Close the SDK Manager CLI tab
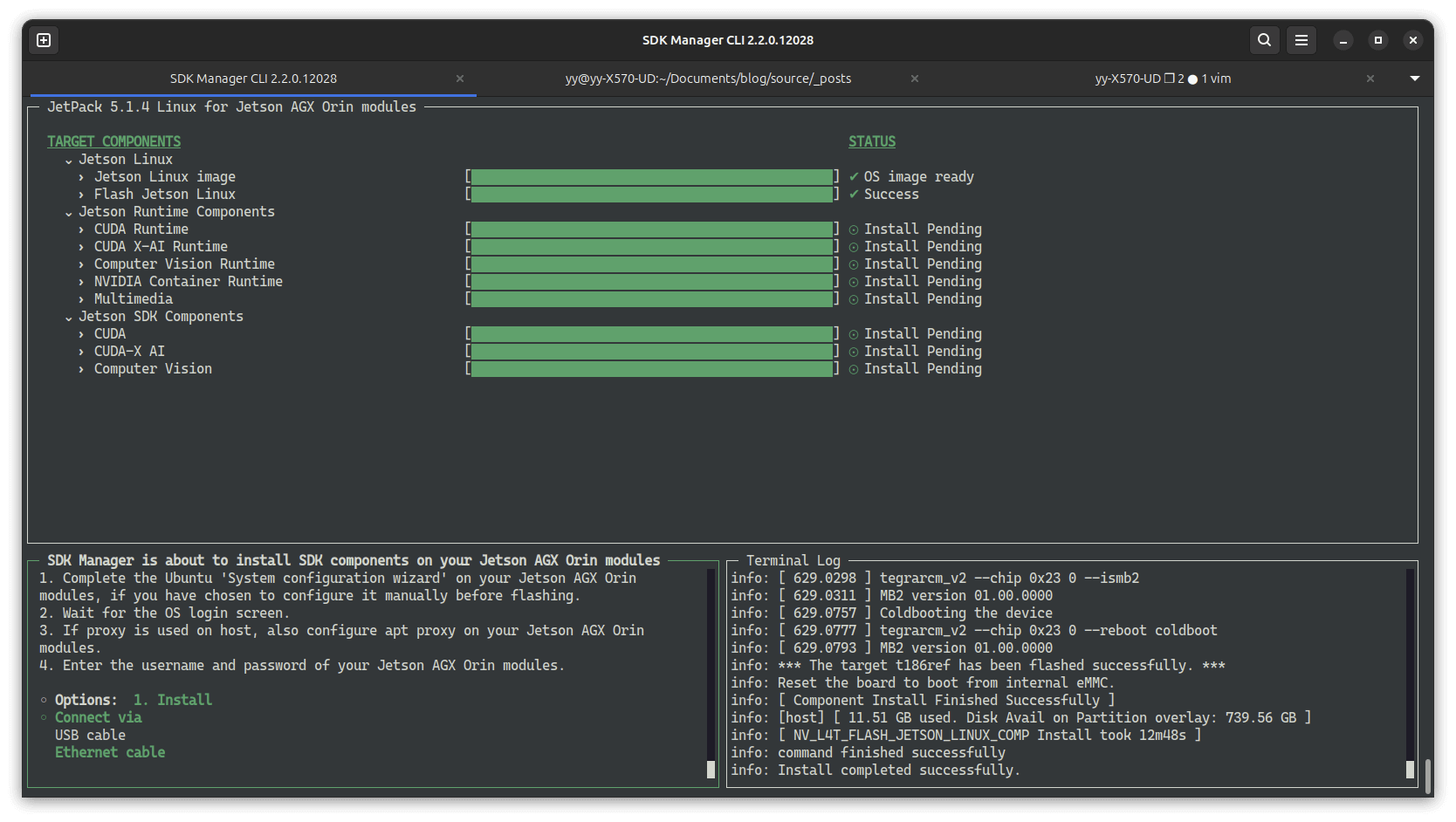 point(460,79)
